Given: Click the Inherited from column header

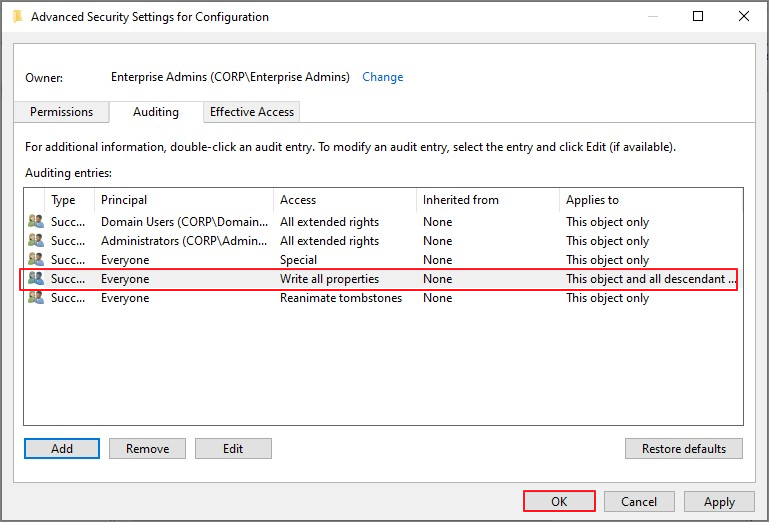Looking at the screenshot, I should pos(487,200).
